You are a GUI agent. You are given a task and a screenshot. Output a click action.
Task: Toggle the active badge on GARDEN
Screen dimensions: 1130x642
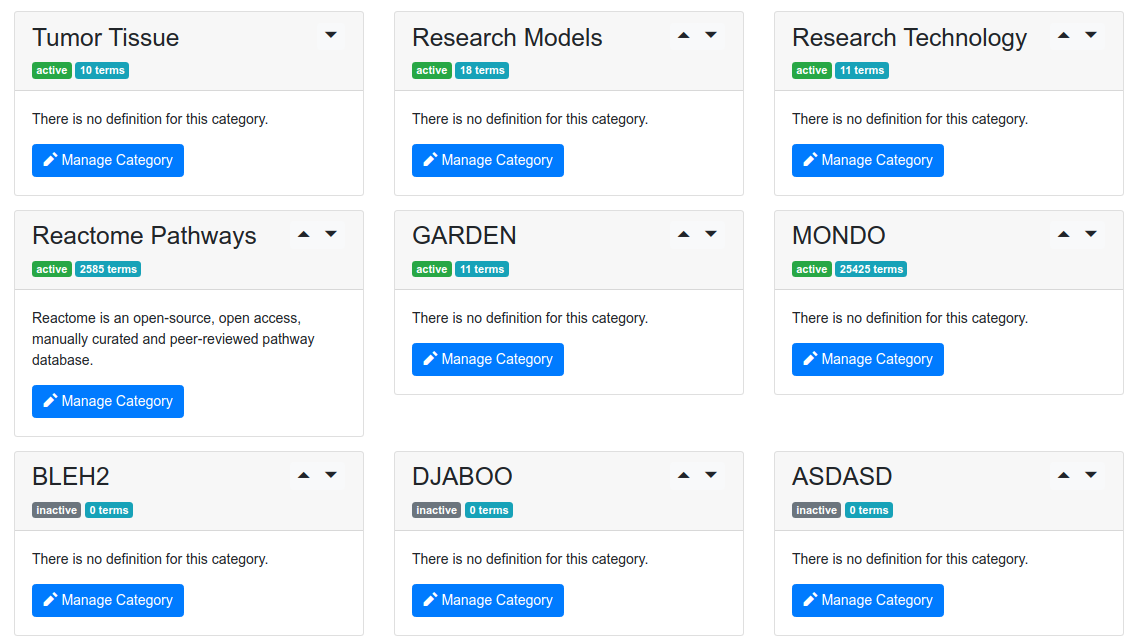pos(431,269)
